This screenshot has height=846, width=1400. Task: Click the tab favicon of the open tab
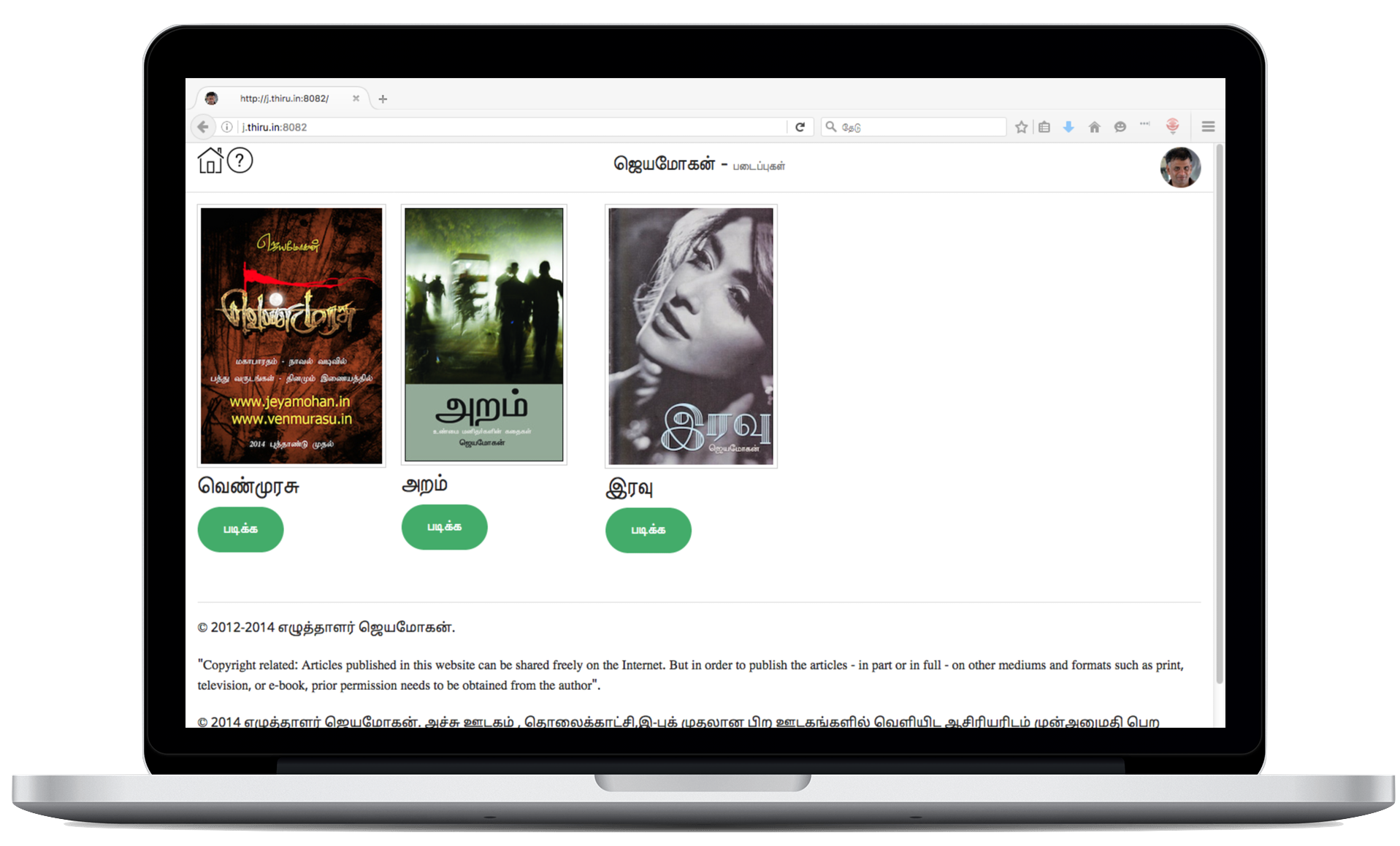coord(212,99)
